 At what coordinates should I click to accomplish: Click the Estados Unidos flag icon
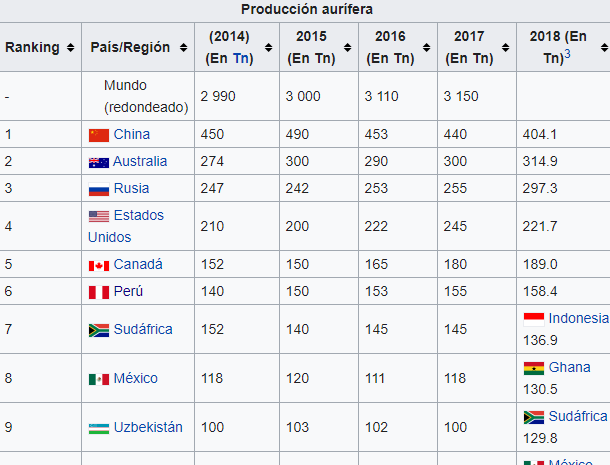click(99, 216)
